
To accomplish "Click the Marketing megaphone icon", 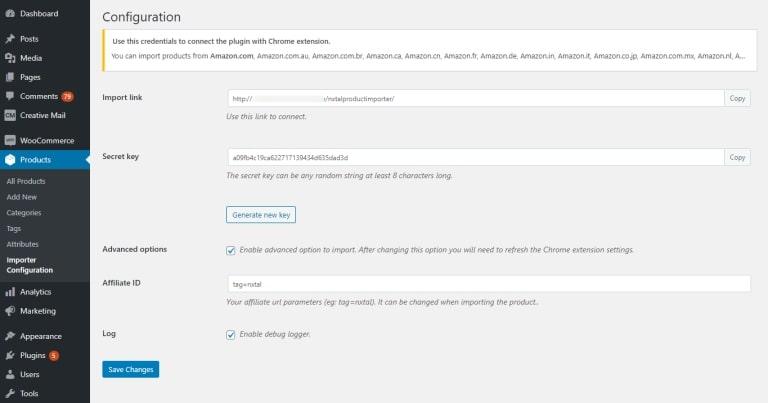I will click(10, 311).
